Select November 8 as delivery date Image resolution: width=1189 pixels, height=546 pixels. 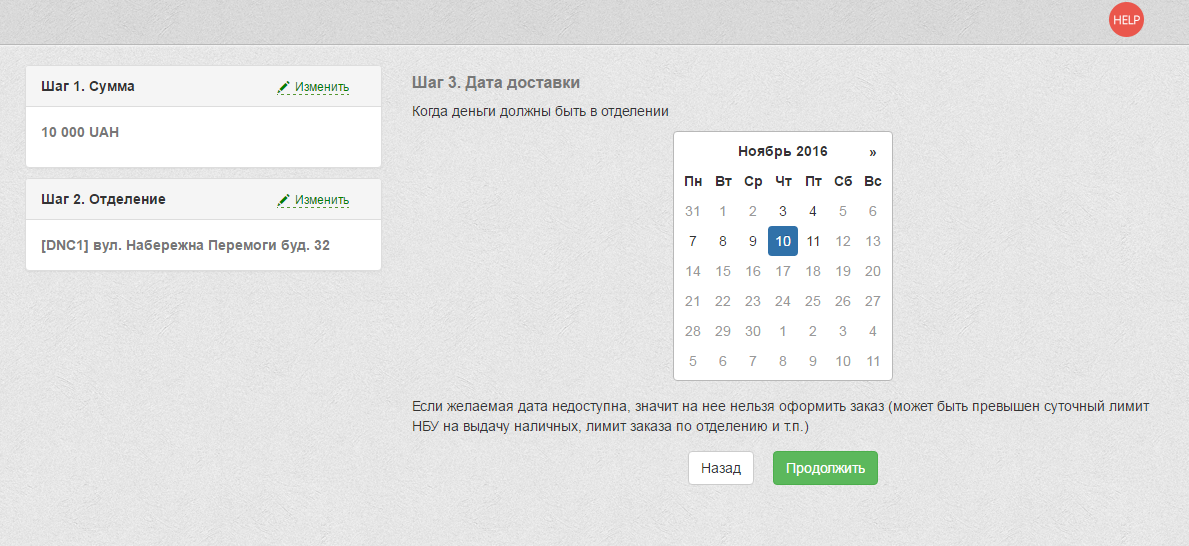[723, 241]
